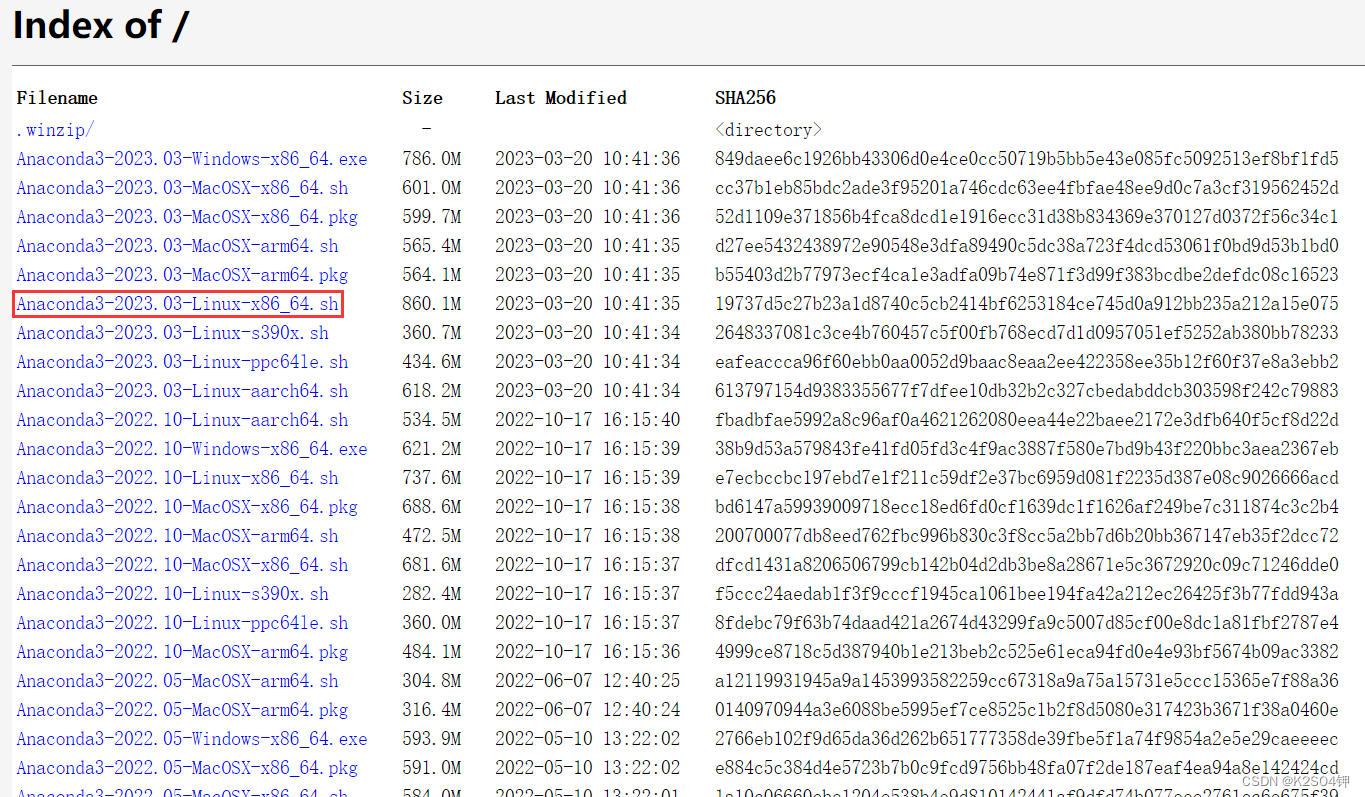Screen dimensions: 1365x797
Task: Click the 565.4M size value
Action: click(431, 246)
